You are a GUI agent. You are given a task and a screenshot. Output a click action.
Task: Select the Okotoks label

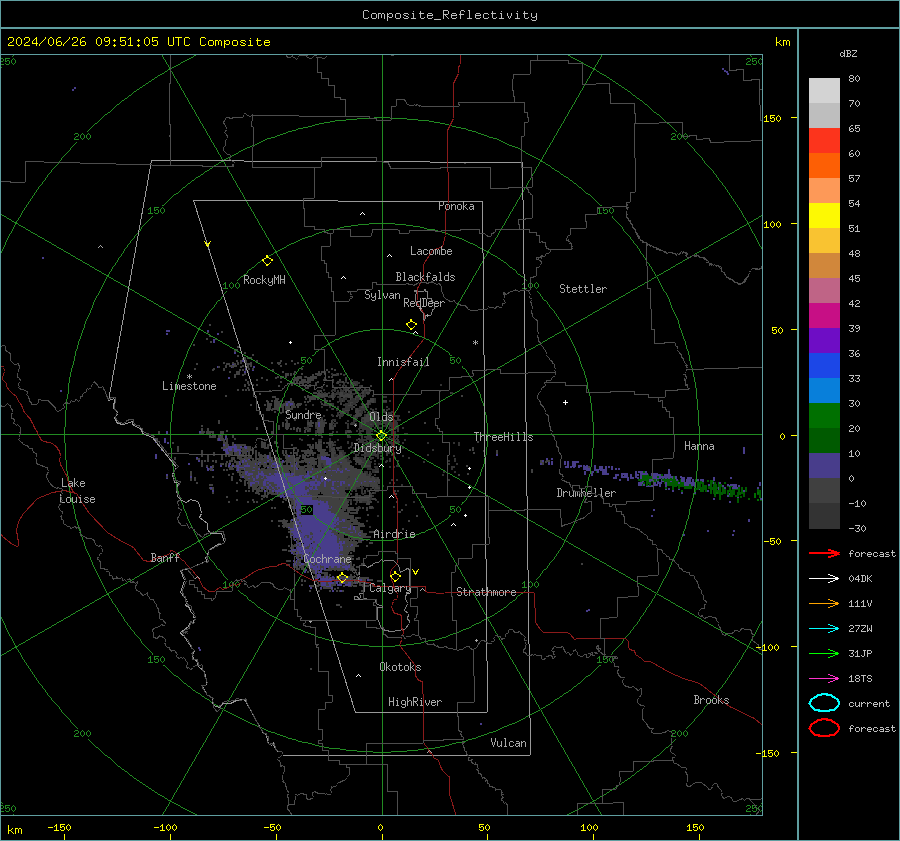[400, 667]
